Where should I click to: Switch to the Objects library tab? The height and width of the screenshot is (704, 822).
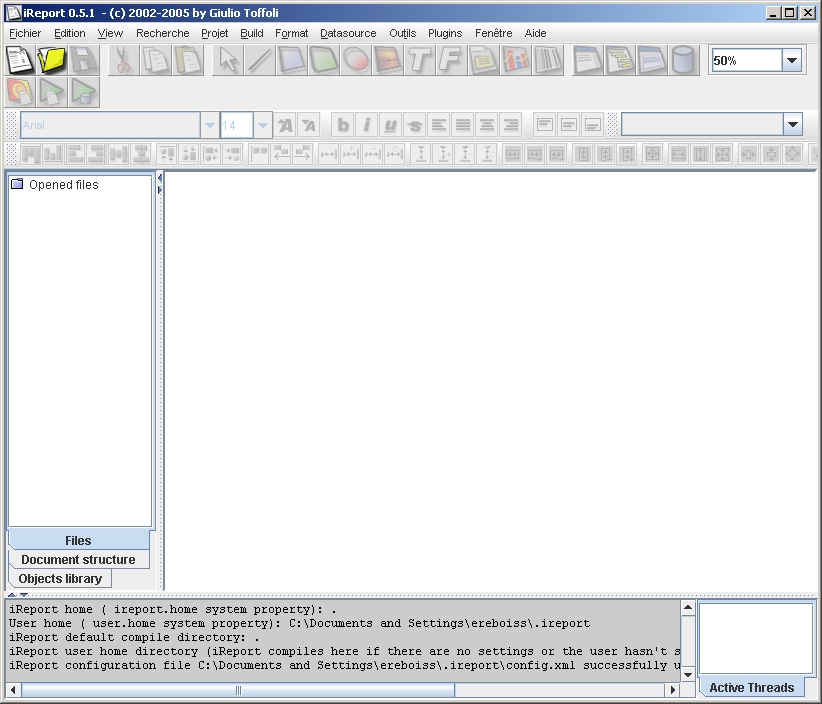click(60, 579)
